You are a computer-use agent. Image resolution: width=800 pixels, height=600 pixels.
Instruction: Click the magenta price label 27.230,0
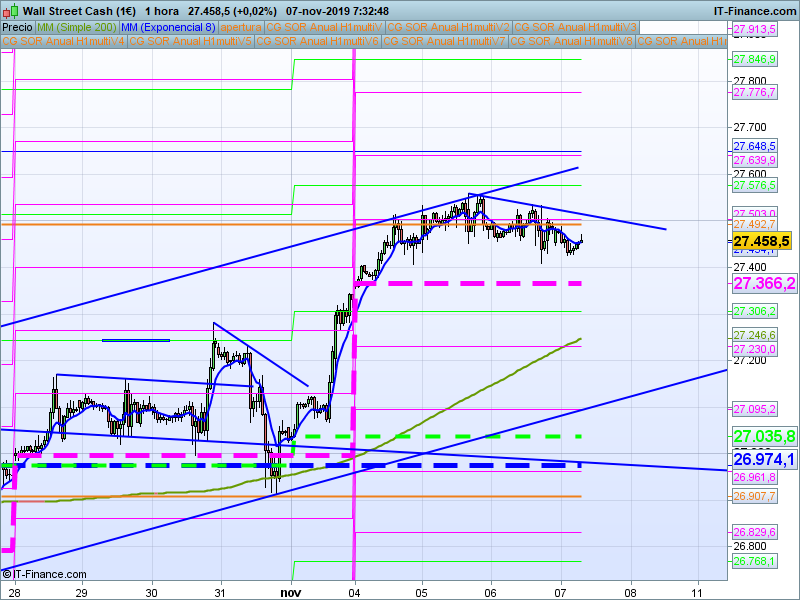point(754,349)
